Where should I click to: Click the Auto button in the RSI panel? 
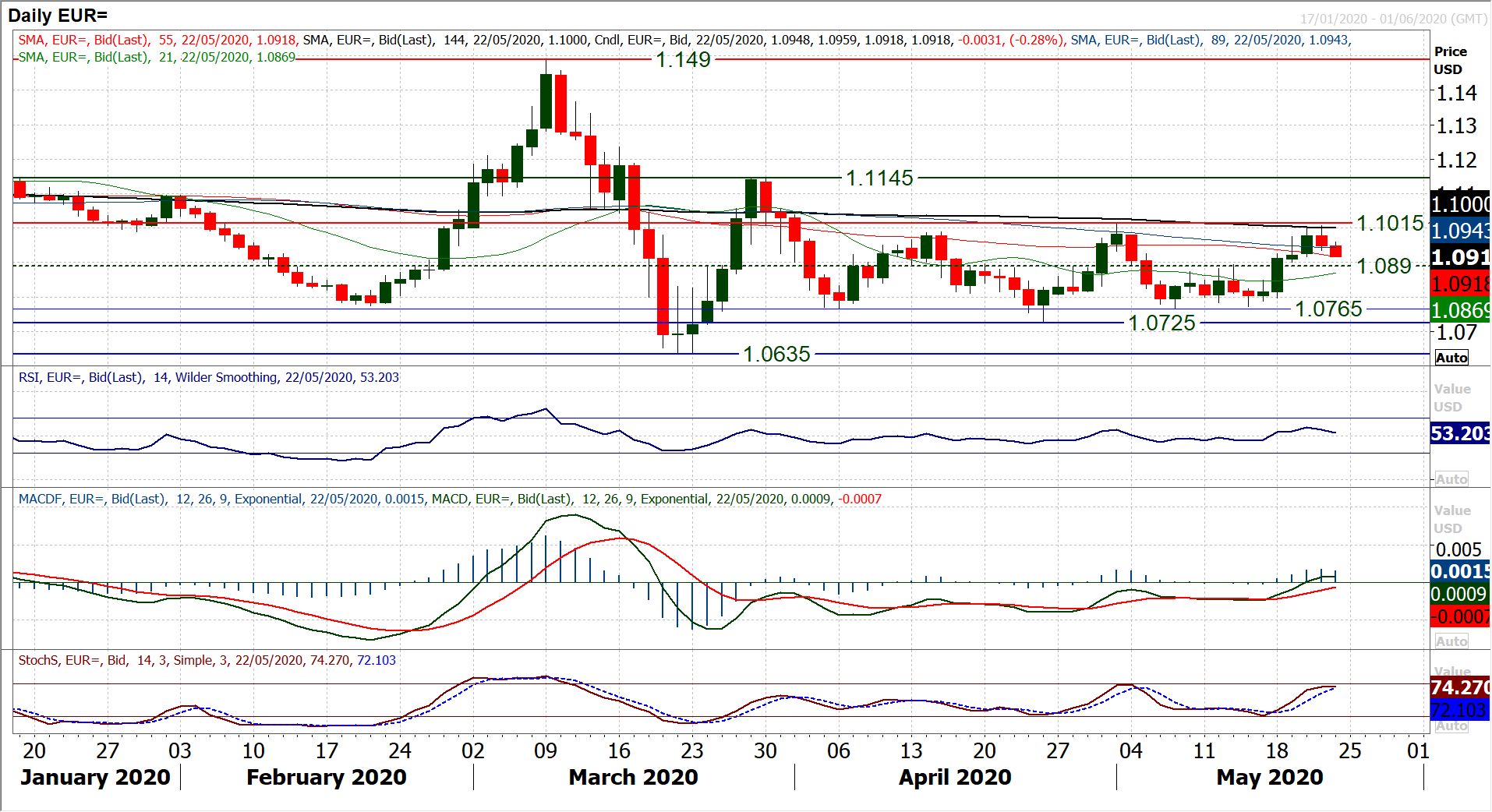click(1451, 479)
